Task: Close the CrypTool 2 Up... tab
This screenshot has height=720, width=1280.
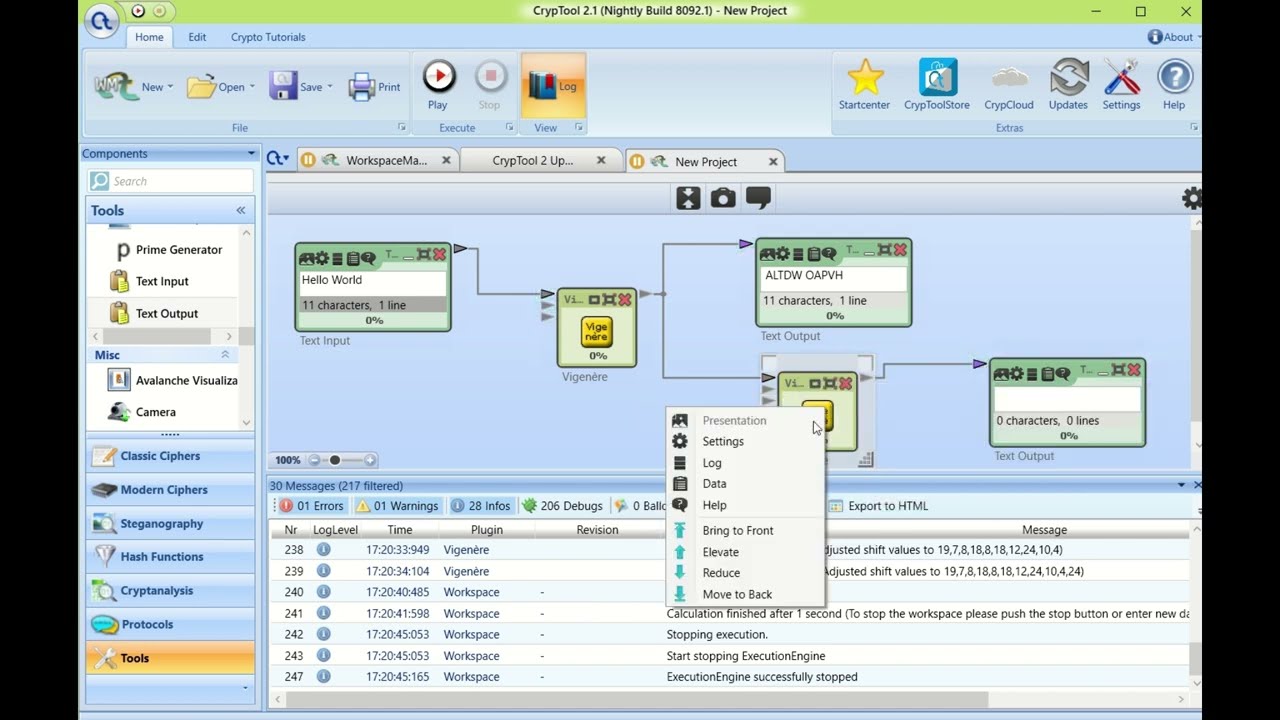Action: [x=601, y=160]
